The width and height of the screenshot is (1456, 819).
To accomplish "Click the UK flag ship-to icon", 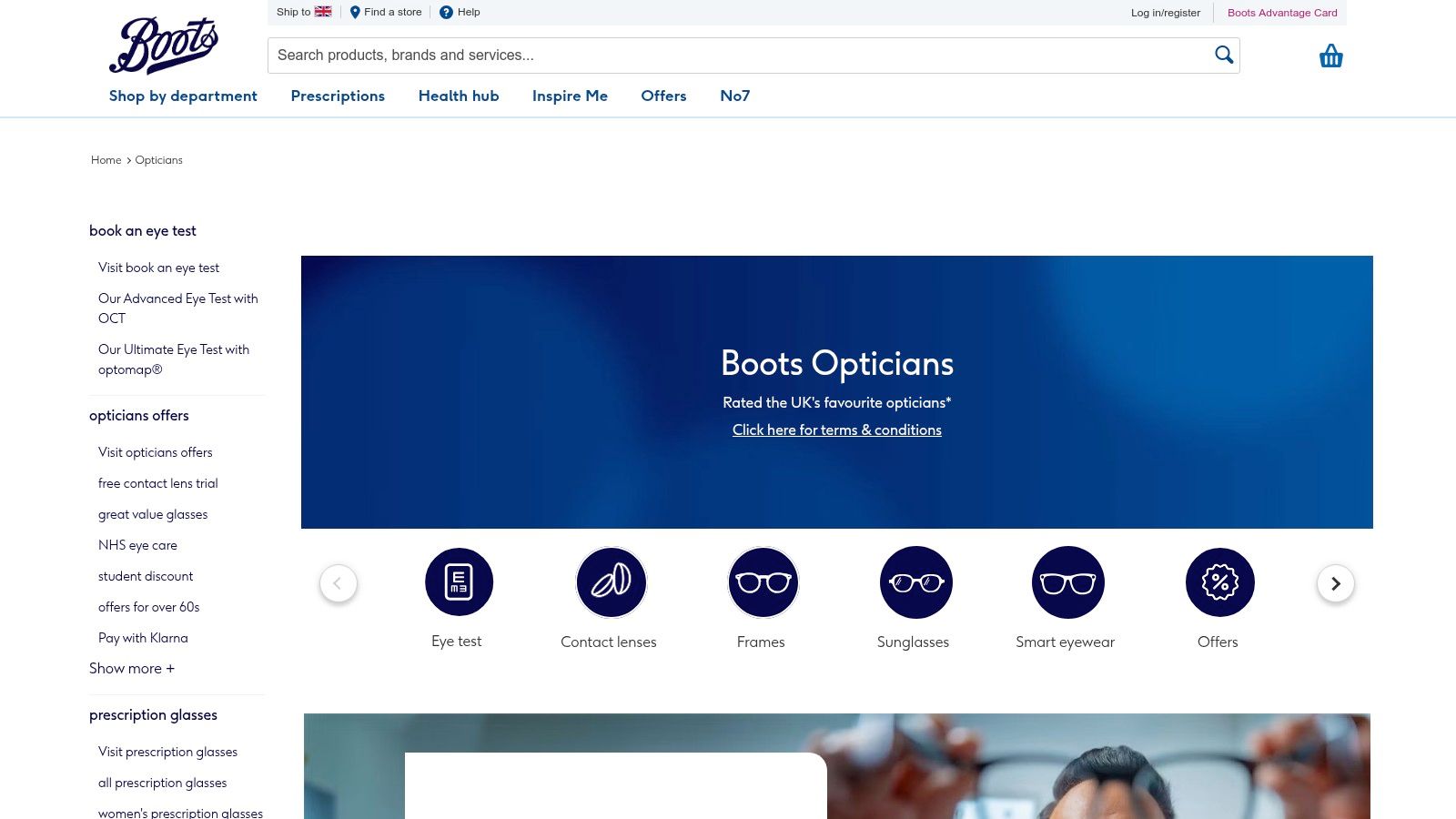I will pos(323,12).
